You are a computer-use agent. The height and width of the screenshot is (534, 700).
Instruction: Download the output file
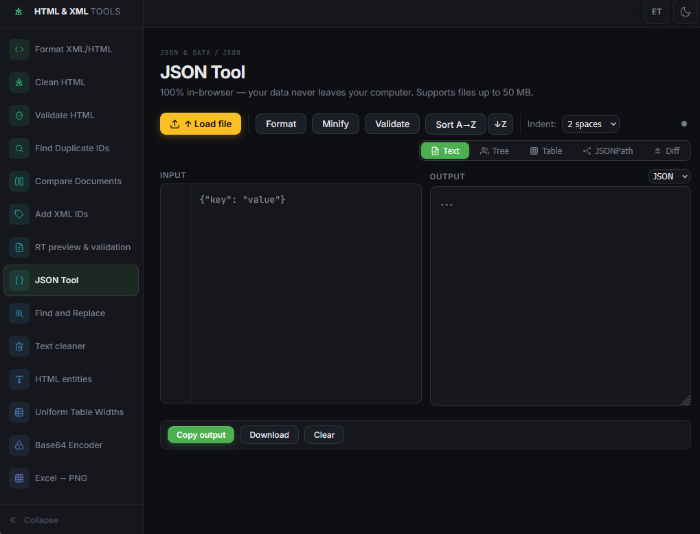pyautogui.click(x=269, y=435)
